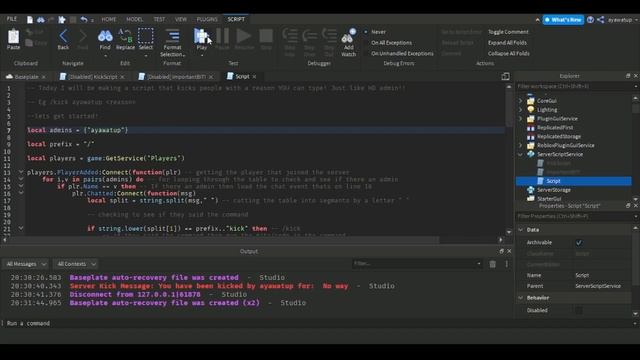Click the ServerStorage icon in Explorer
This screenshot has height=360, width=640.
530,190
